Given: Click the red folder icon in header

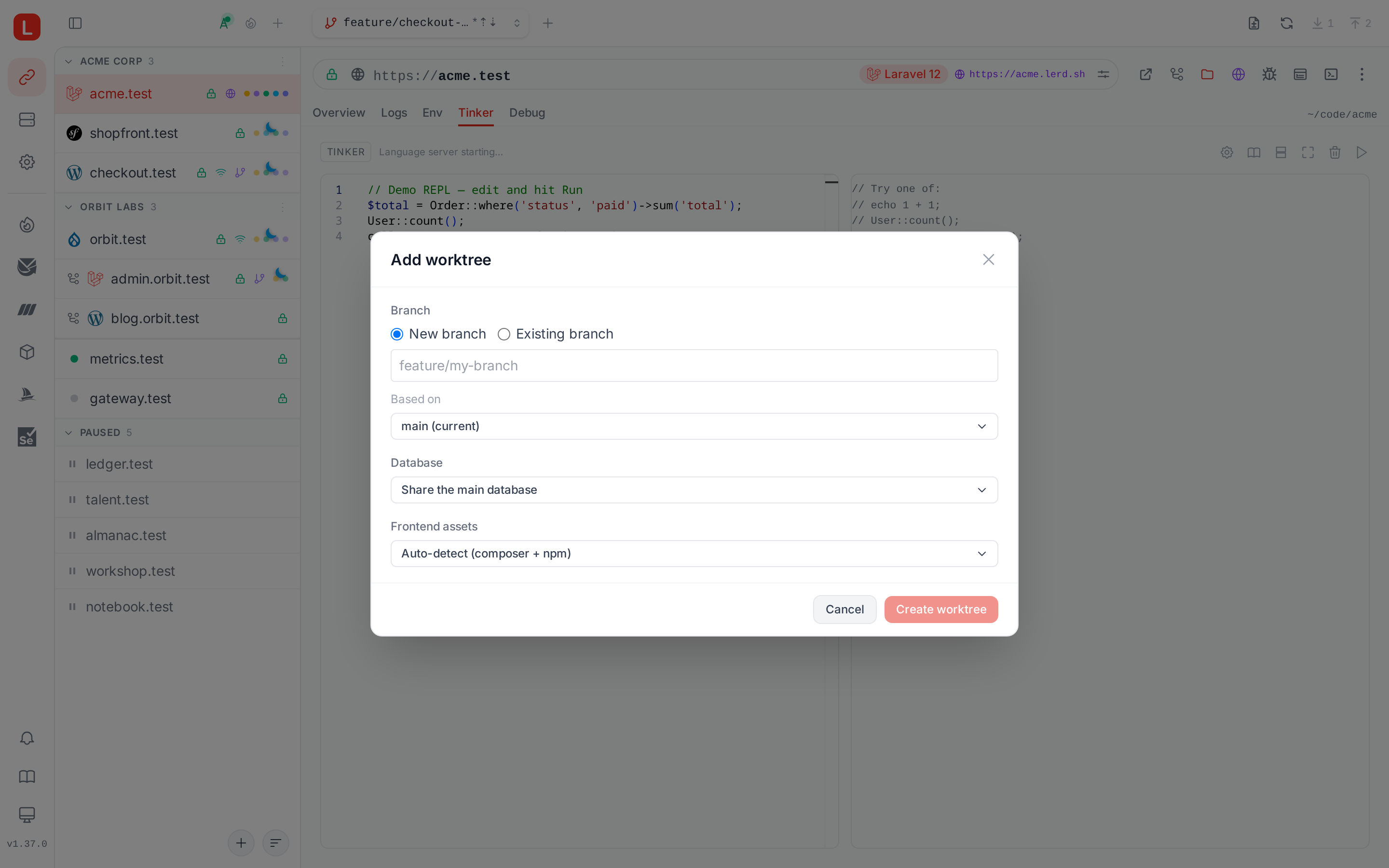Looking at the screenshot, I should (1207, 74).
